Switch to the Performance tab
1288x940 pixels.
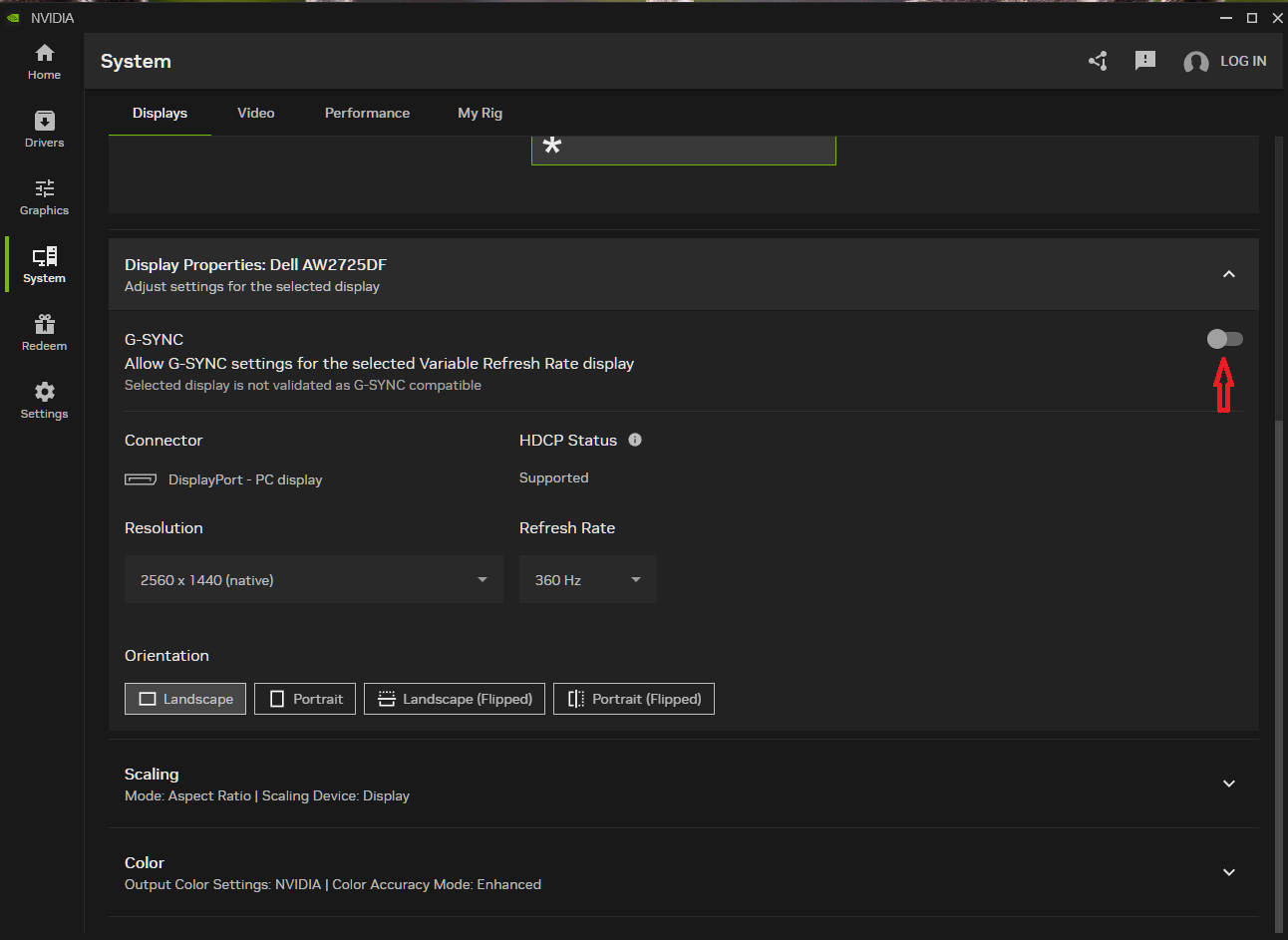pos(367,113)
